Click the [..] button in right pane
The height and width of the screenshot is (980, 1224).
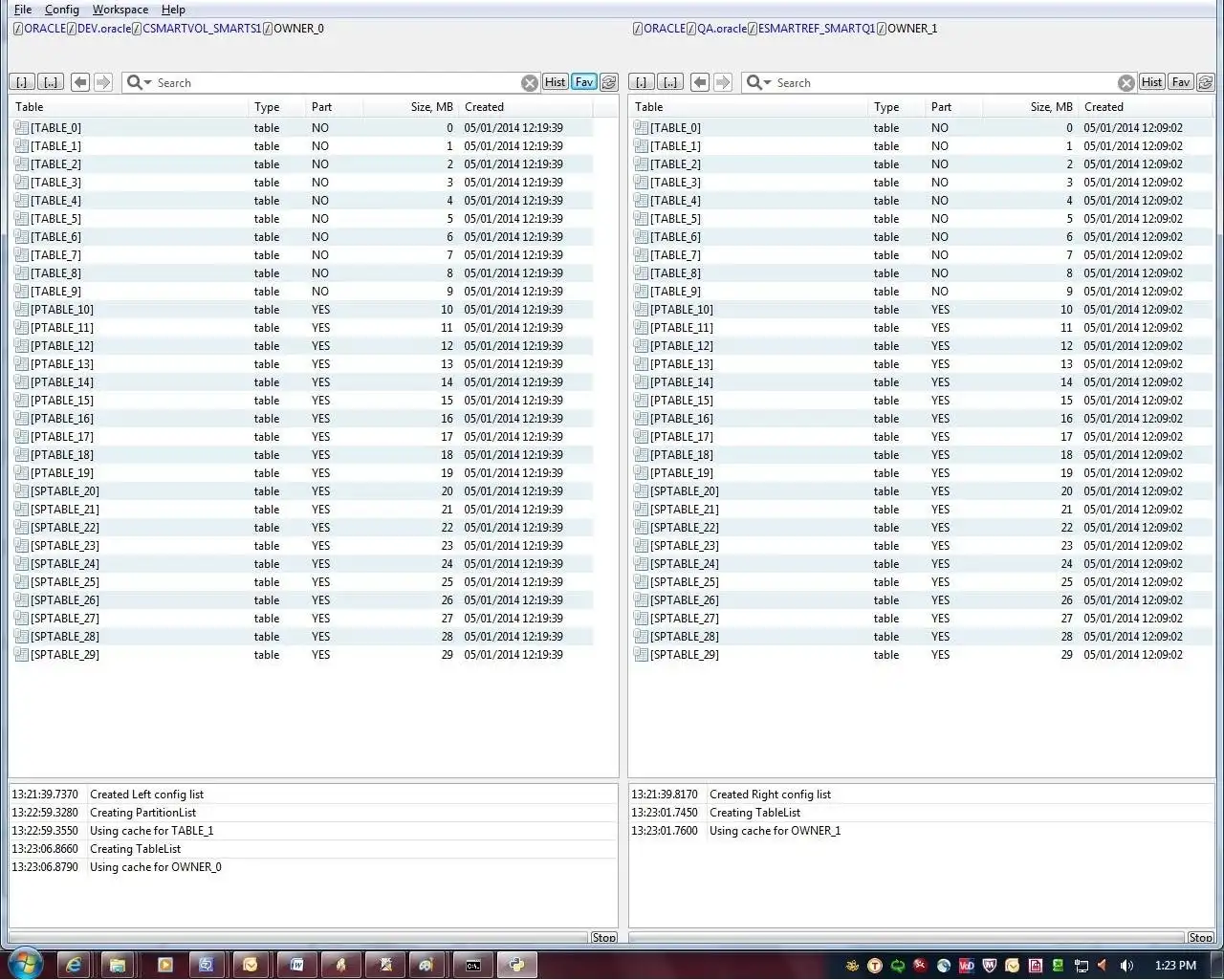point(671,82)
